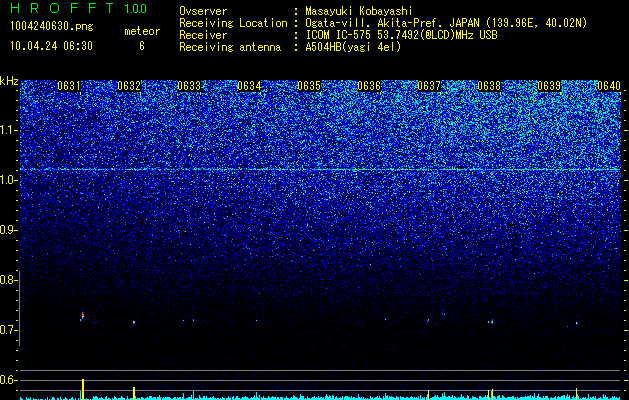Viewport: 629px width, 400px height.
Task: Click the 'Ovserver' label
Action: click(x=203, y=11)
